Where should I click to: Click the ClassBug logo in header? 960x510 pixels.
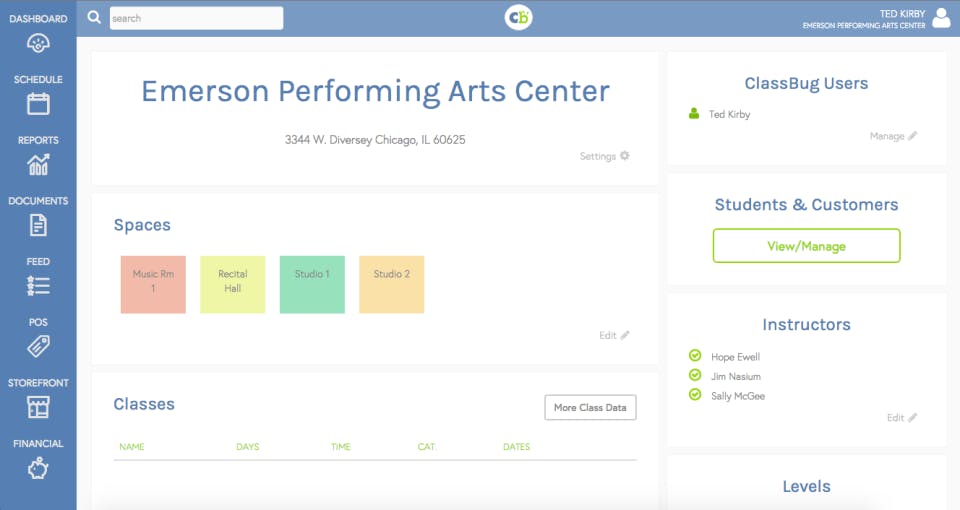(x=518, y=18)
